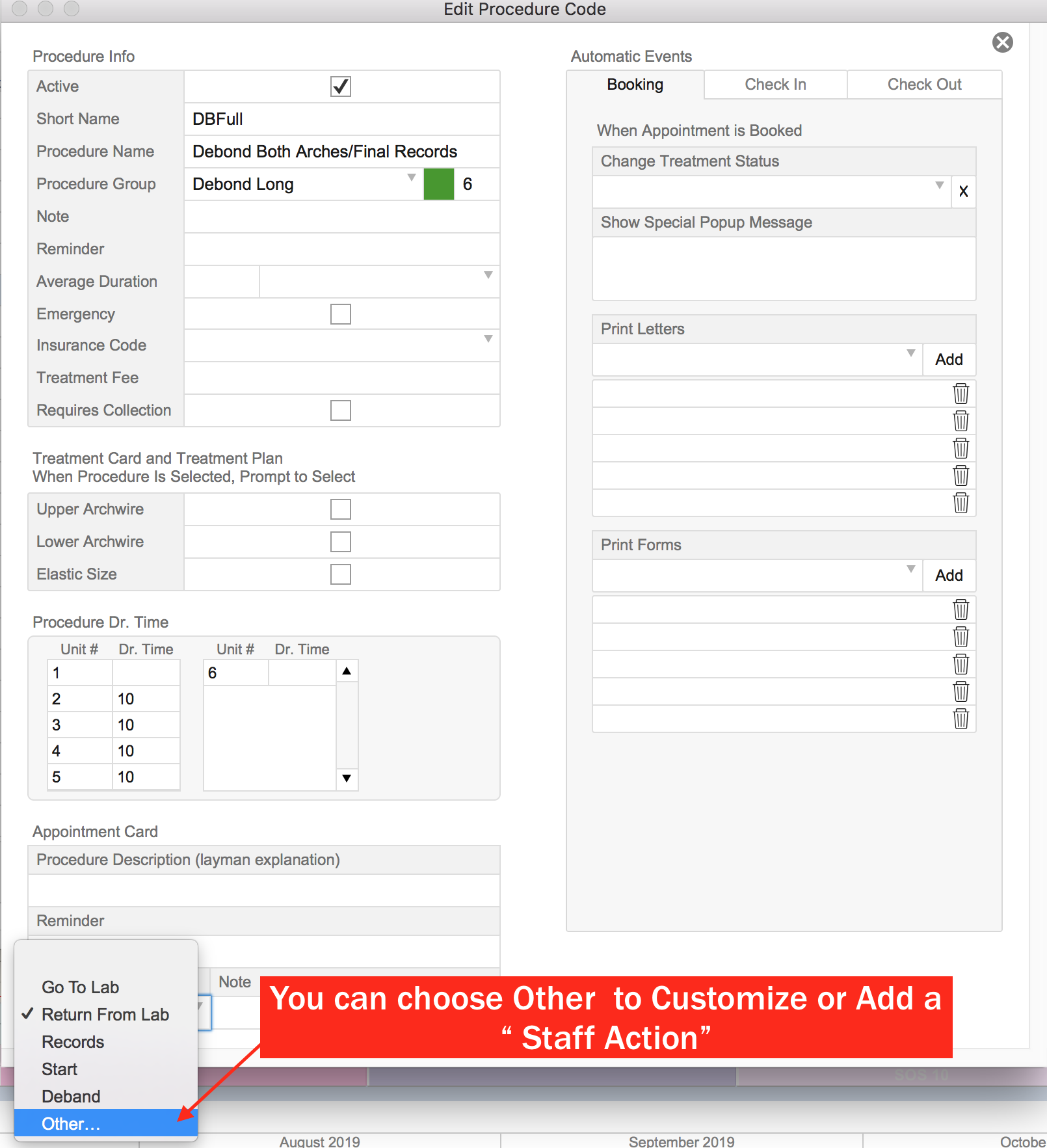The width and height of the screenshot is (1047, 1148).
Task: Delete first Print Forms row with trash icon
Action: coord(961,610)
